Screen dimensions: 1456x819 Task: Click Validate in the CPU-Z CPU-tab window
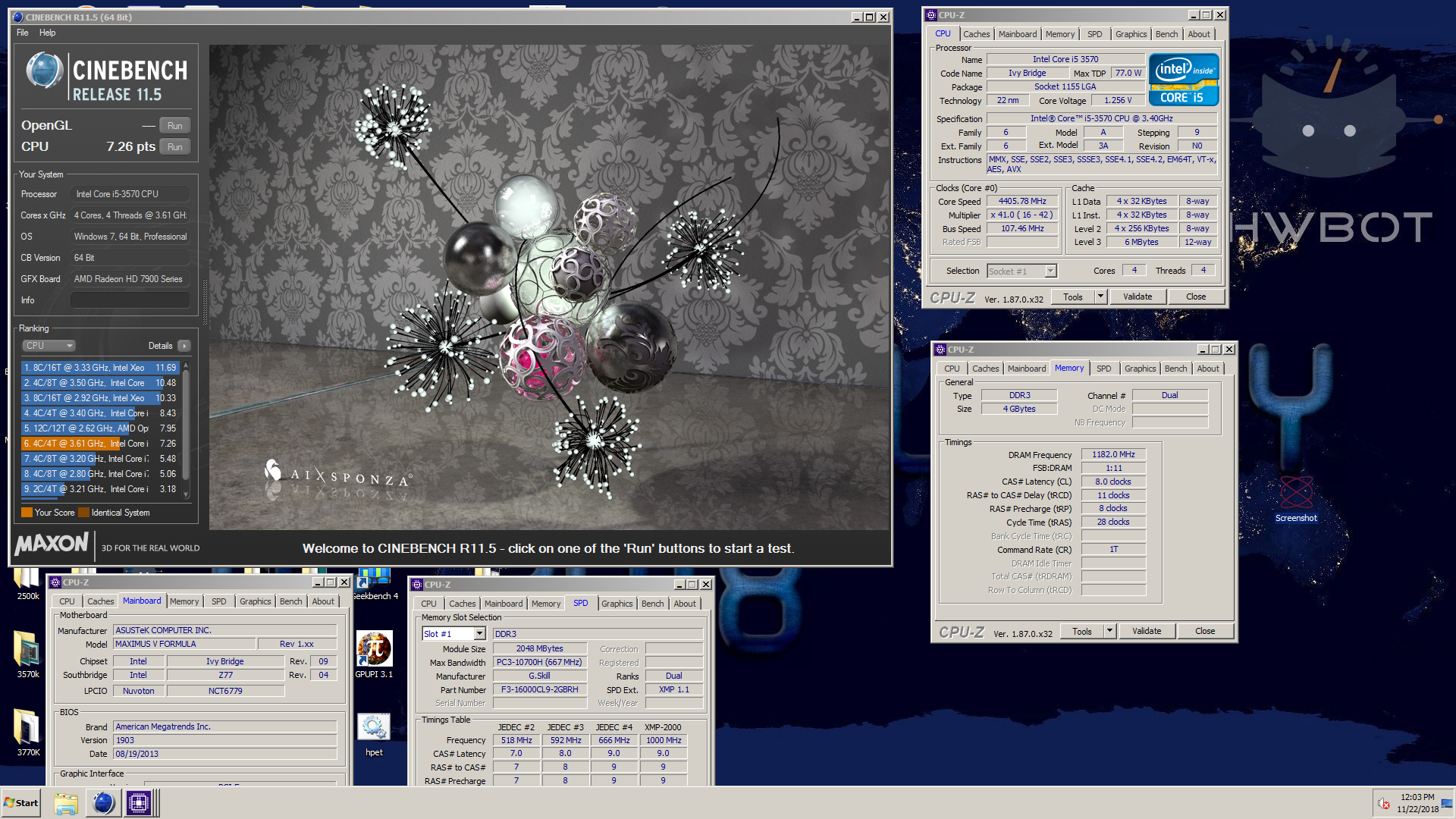tap(1137, 297)
